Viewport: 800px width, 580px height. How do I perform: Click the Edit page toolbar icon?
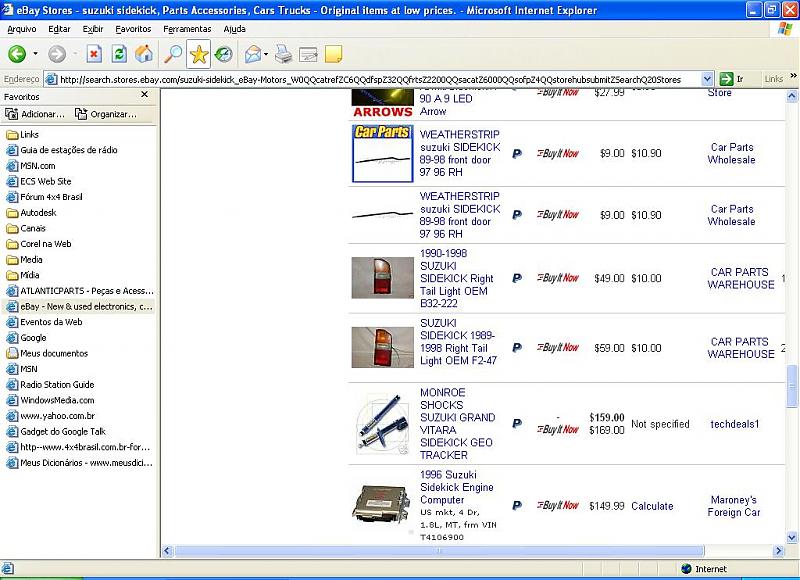point(308,54)
